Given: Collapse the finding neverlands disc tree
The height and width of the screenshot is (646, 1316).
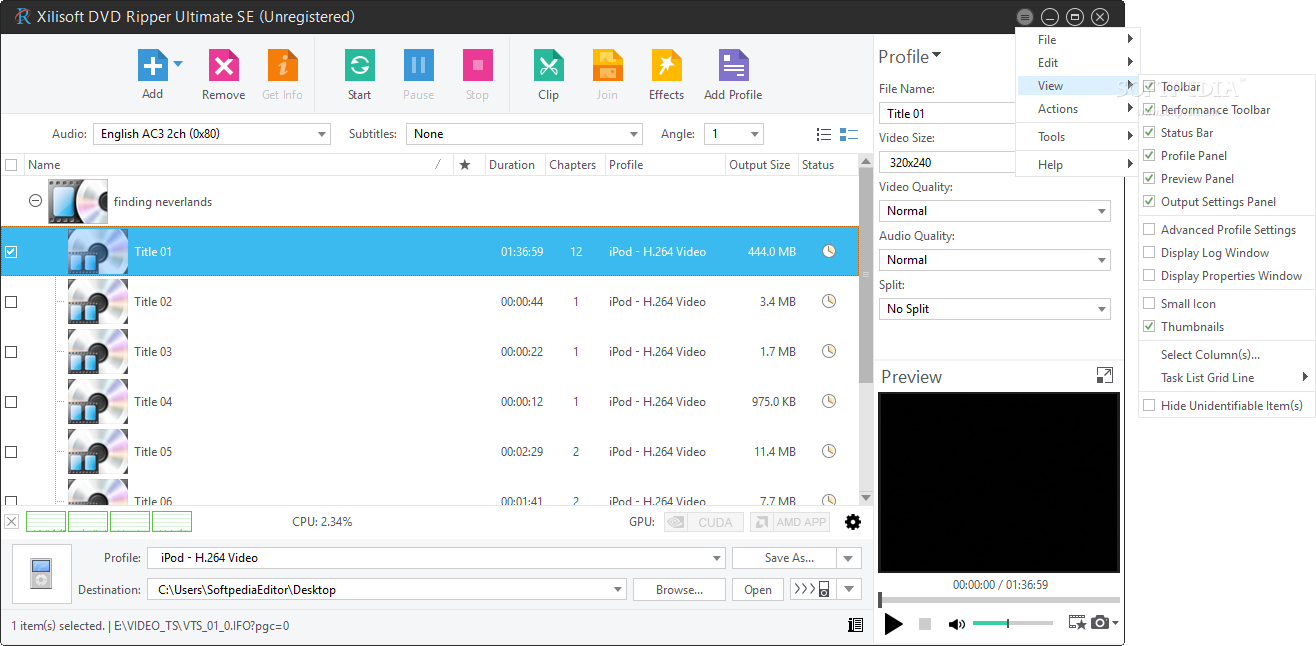Looking at the screenshot, I should click(35, 201).
